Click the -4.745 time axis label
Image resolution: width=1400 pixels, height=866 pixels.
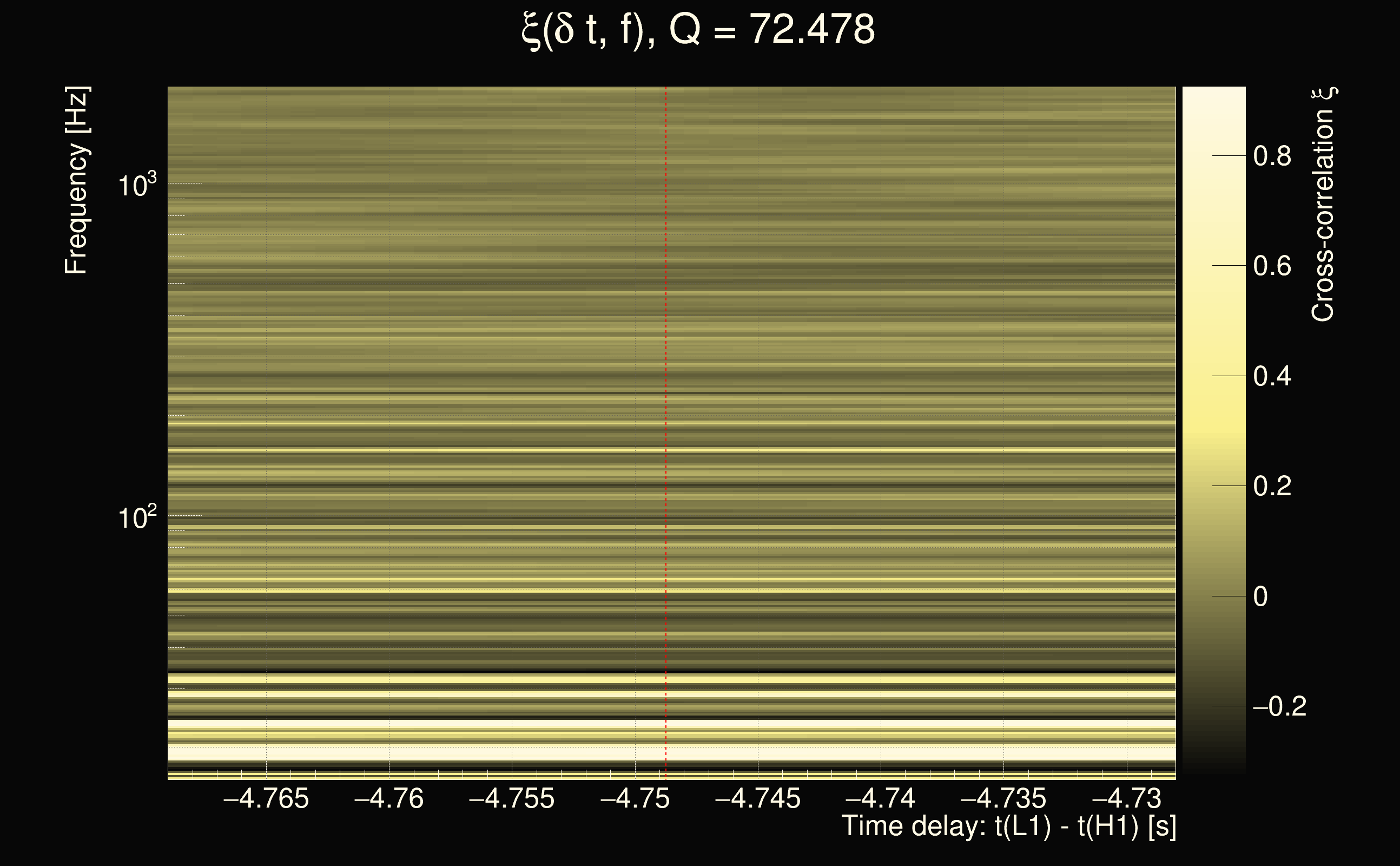[758, 798]
